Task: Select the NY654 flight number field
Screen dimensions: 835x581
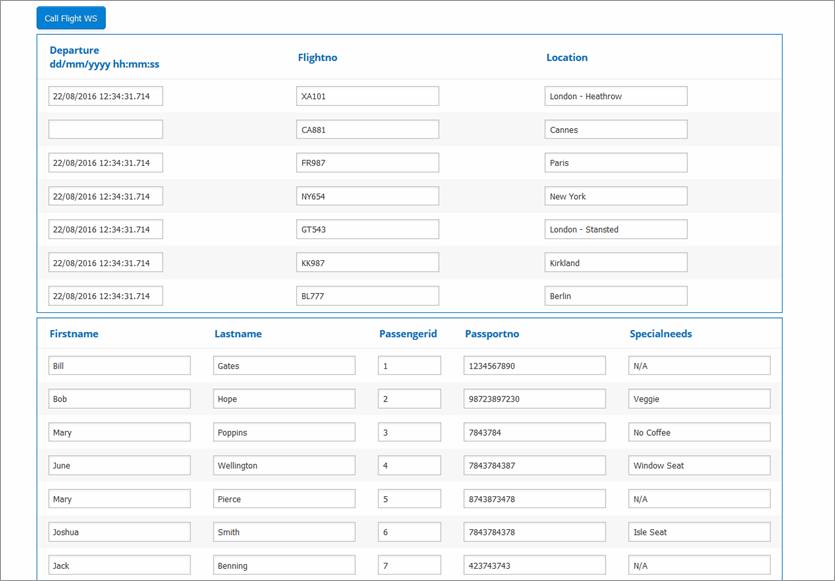Action: (x=368, y=197)
